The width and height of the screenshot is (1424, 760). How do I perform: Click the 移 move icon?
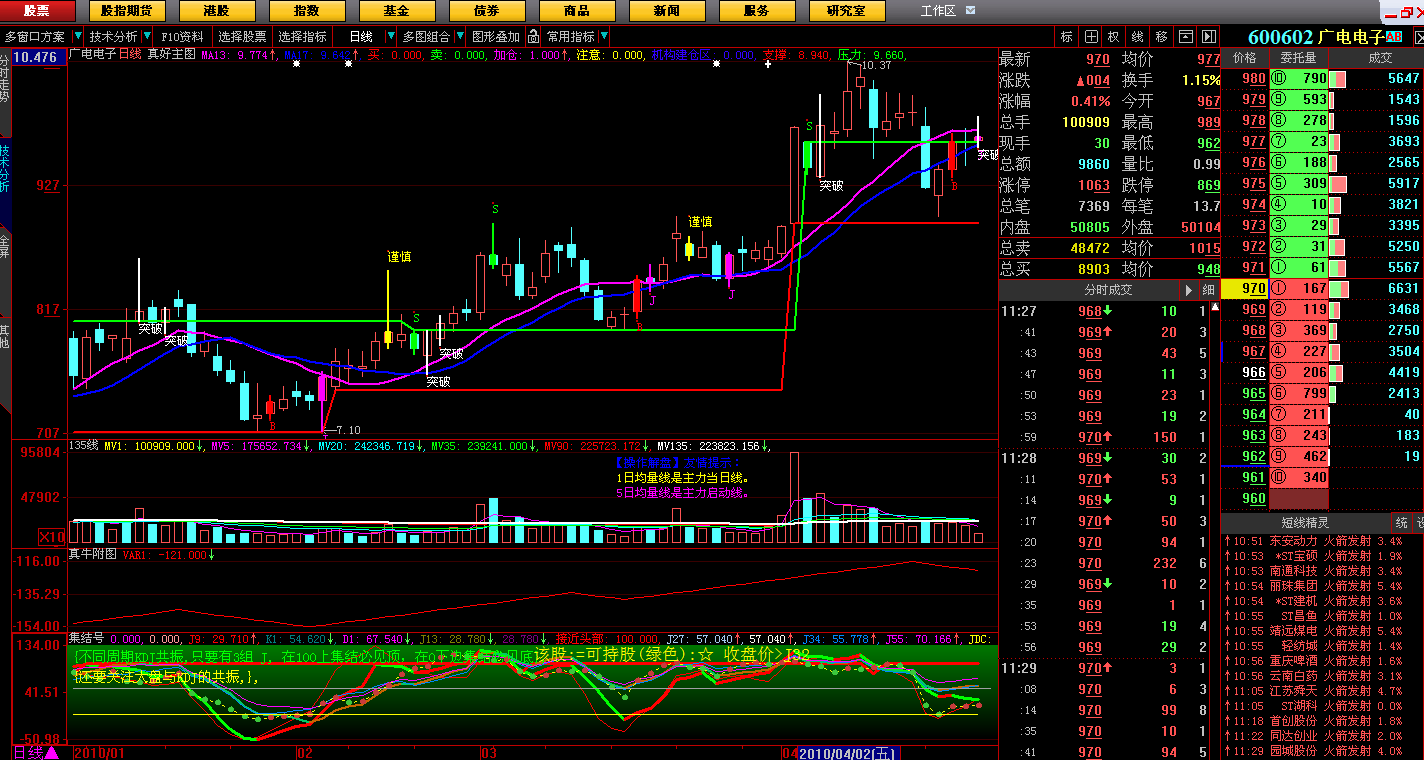point(1161,37)
